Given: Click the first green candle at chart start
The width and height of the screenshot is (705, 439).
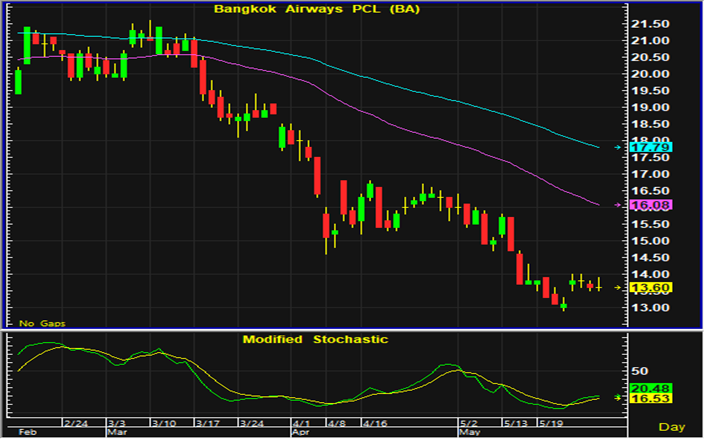Looking at the screenshot, I should click(18, 81).
